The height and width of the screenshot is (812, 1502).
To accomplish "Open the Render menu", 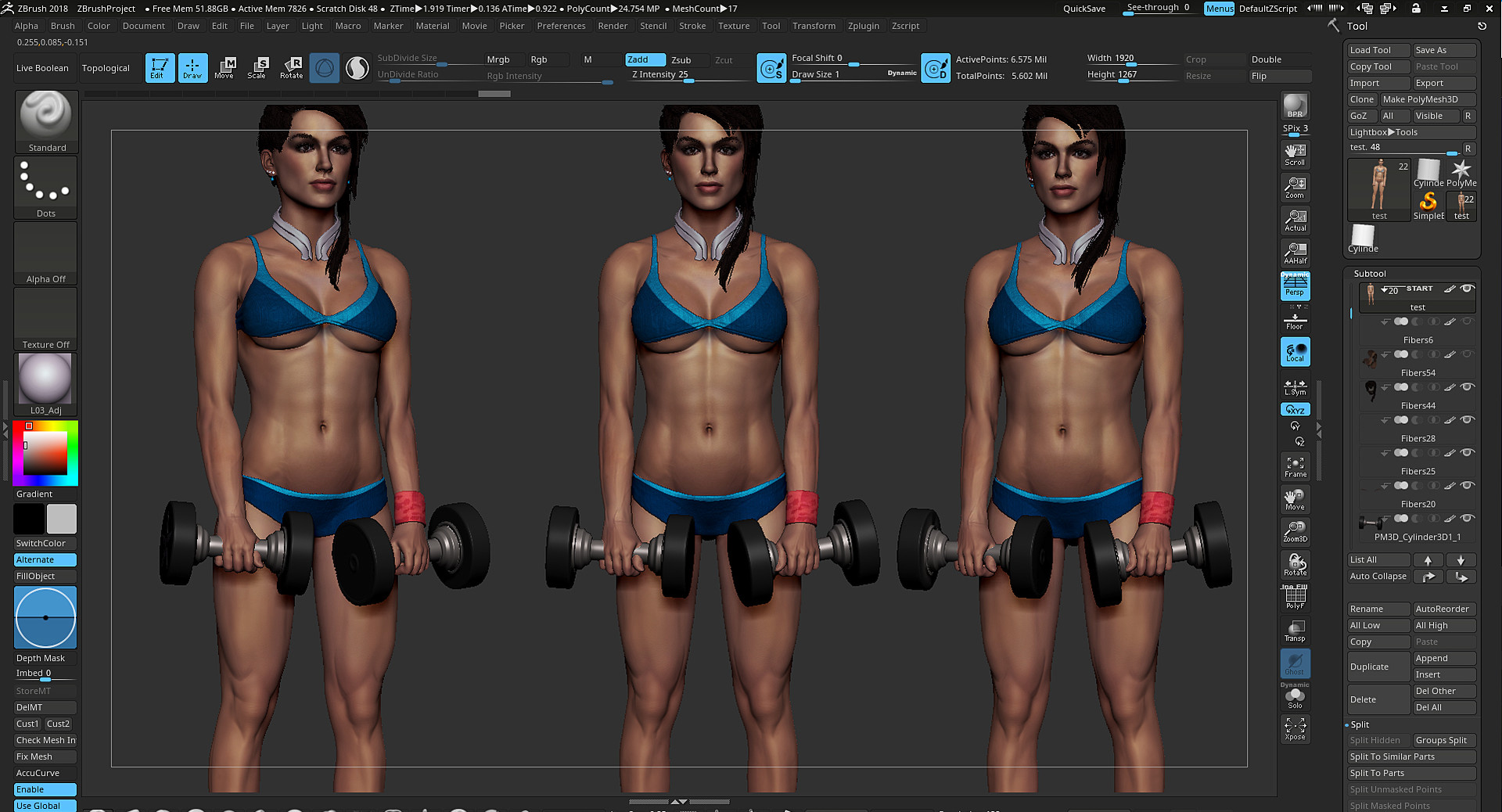I will click(613, 26).
